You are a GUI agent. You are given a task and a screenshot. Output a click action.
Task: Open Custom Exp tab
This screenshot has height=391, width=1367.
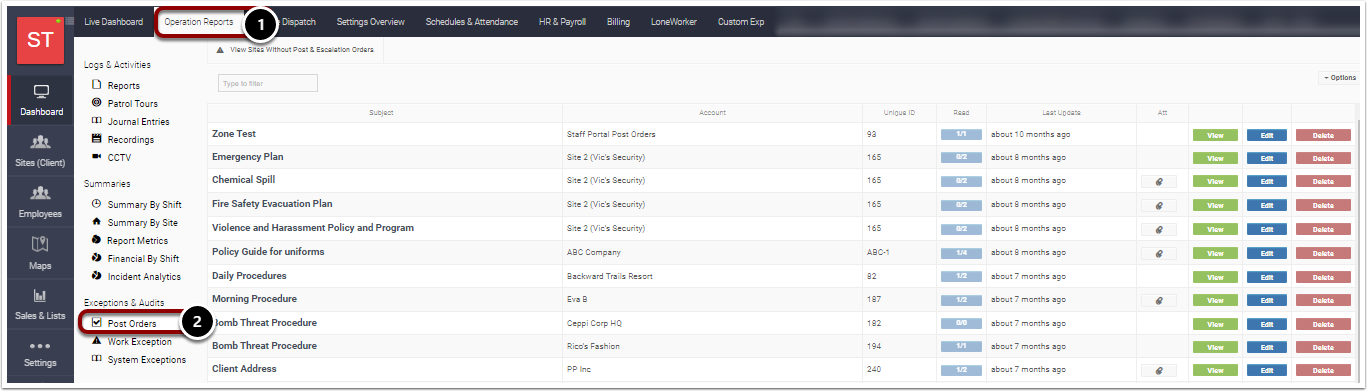741,21
